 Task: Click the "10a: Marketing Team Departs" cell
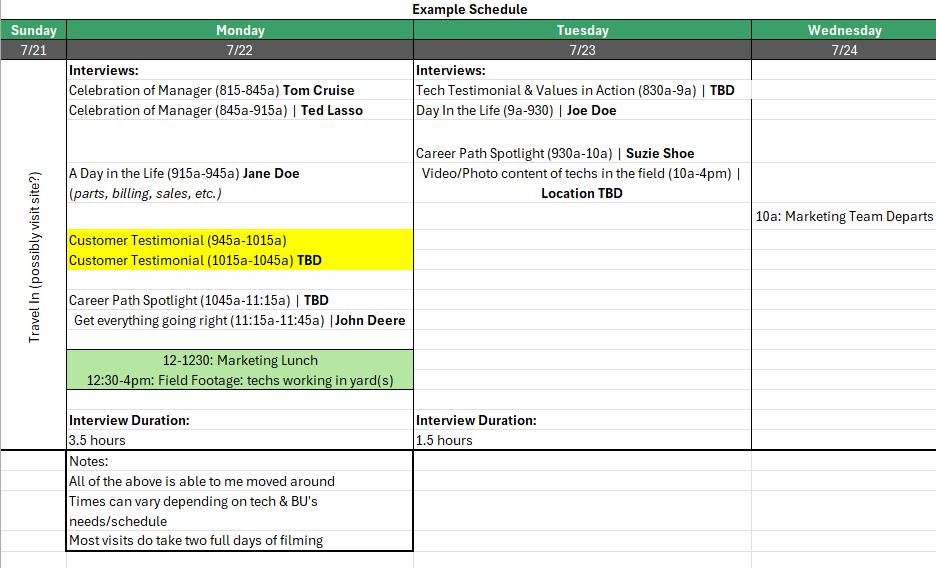(844, 216)
